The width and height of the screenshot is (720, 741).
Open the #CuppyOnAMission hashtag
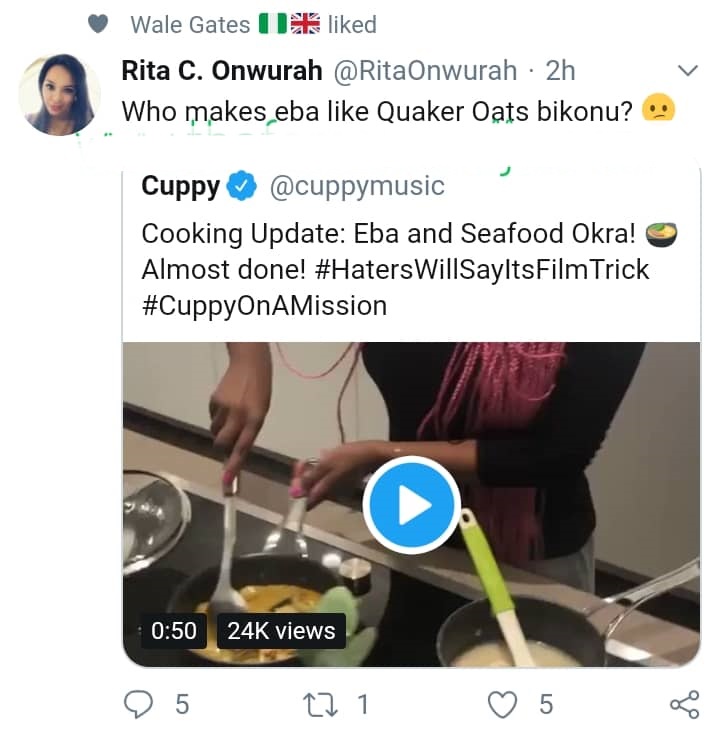(x=264, y=305)
